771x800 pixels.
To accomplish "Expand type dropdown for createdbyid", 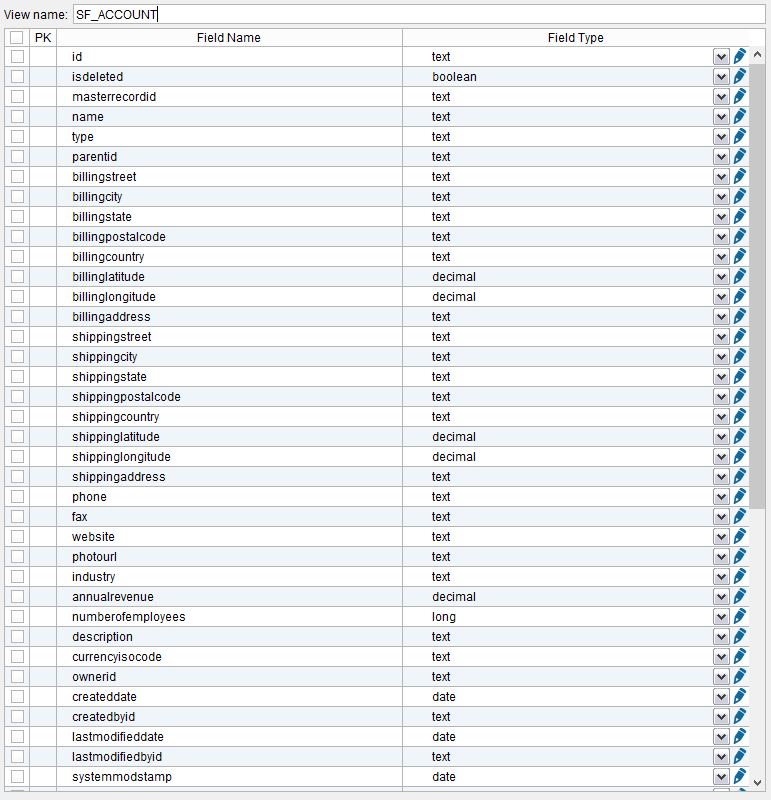I will pos(721,717).
